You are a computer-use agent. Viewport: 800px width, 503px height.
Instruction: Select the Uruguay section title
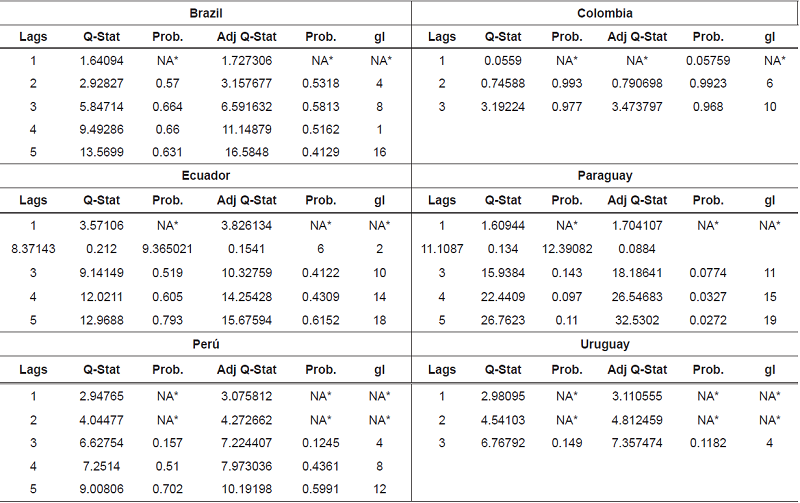click(605, 343)
